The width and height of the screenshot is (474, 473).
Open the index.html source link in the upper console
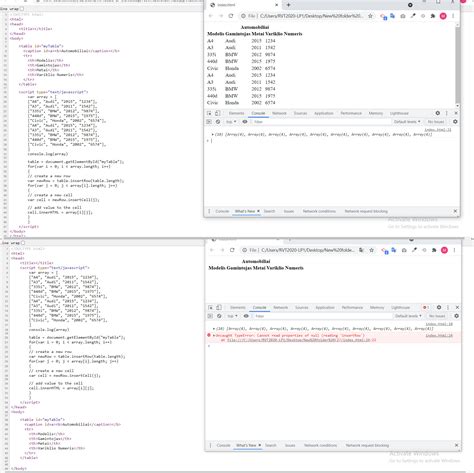(438, 130)
